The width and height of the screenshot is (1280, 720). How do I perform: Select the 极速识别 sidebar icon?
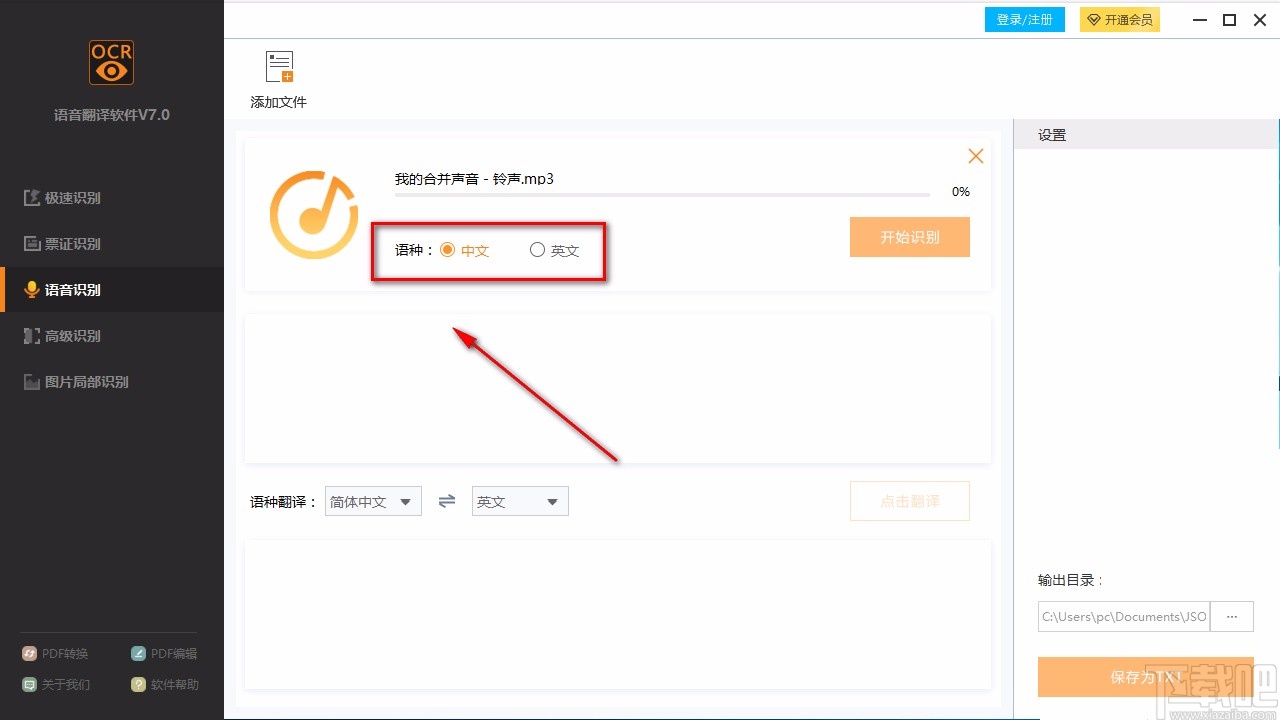tap(31, 198)
